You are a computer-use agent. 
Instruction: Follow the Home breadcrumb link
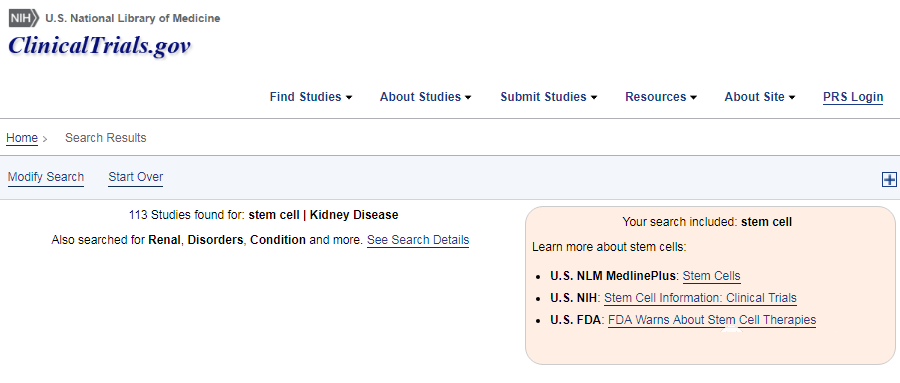[x=22, y=138]
